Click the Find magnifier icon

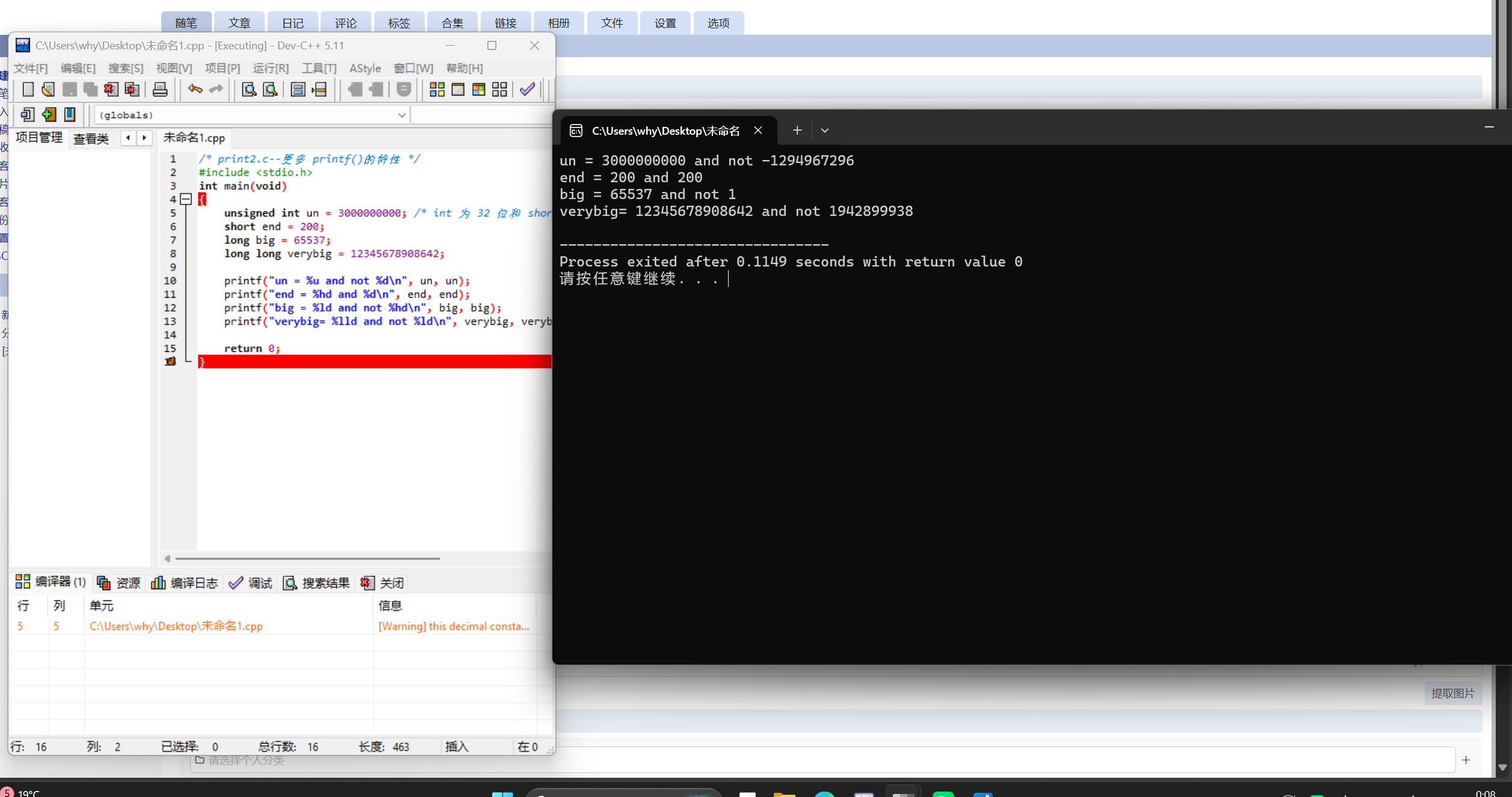(248, 90)
